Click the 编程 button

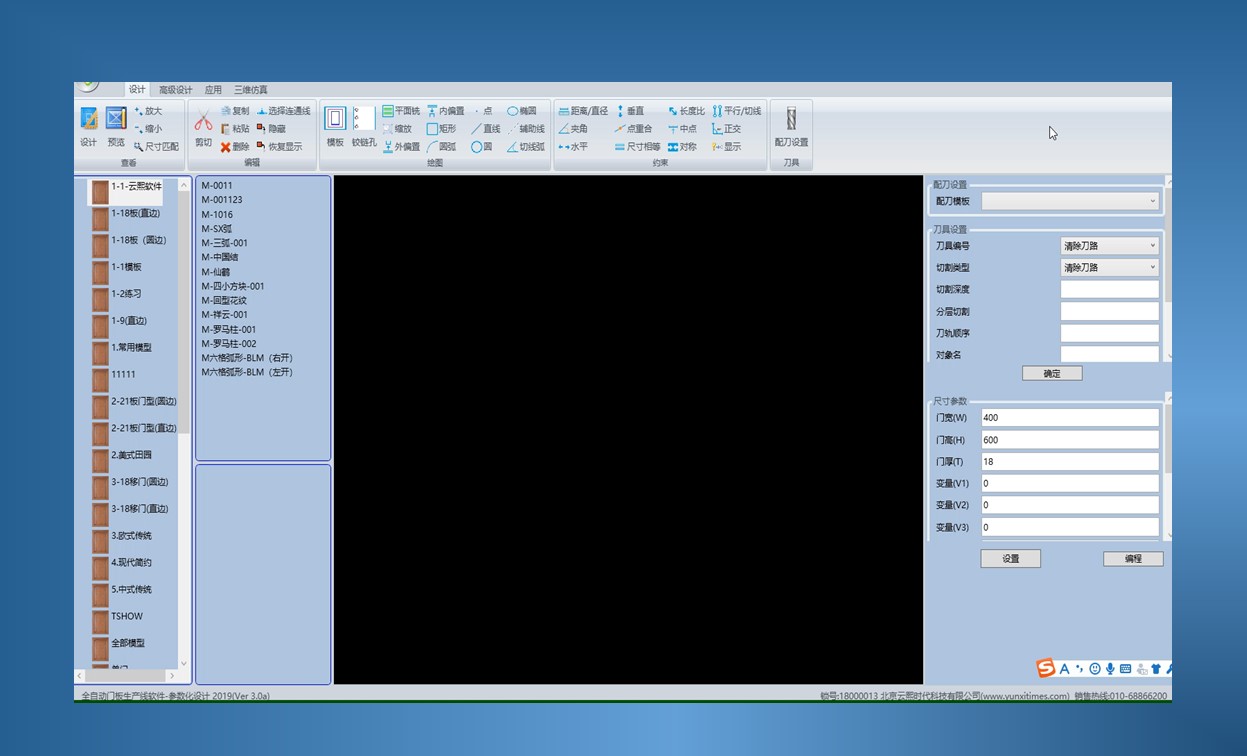pyautogui.click(x=1132, y=559)
